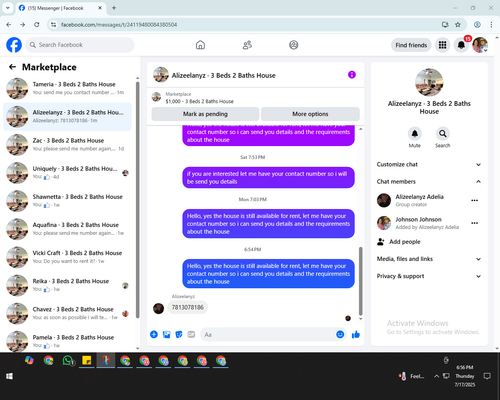Screen dimensions: 500x400
Task: Open the Groups icon in top navigation
Action: [x=294, y=45]
